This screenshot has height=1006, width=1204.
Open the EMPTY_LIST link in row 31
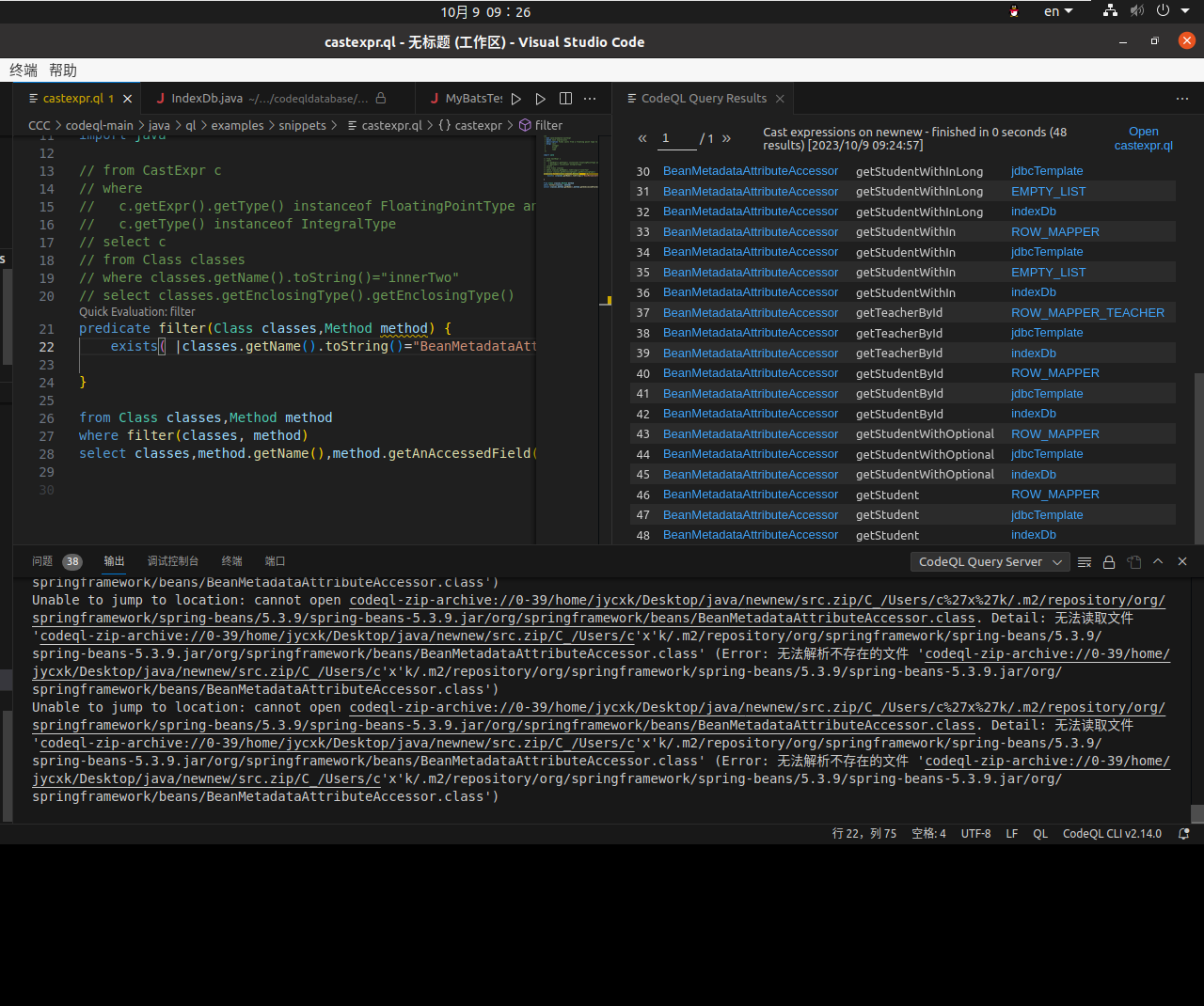(x=1048, y=192)
